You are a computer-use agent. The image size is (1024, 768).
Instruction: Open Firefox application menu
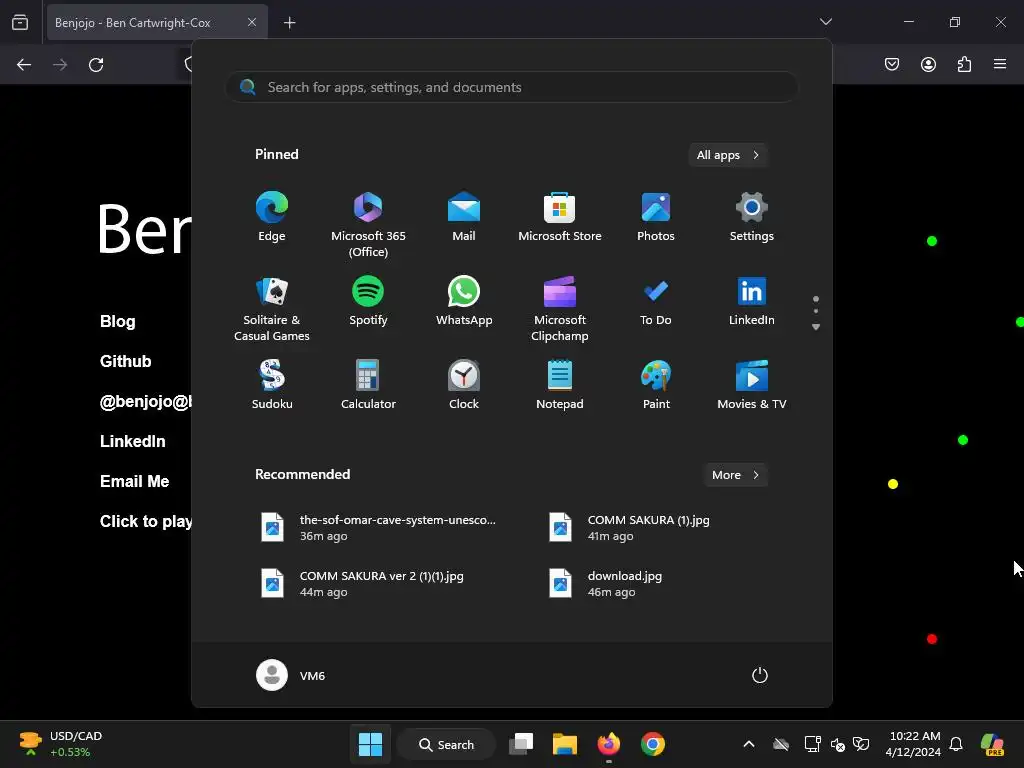point(1000,64)
